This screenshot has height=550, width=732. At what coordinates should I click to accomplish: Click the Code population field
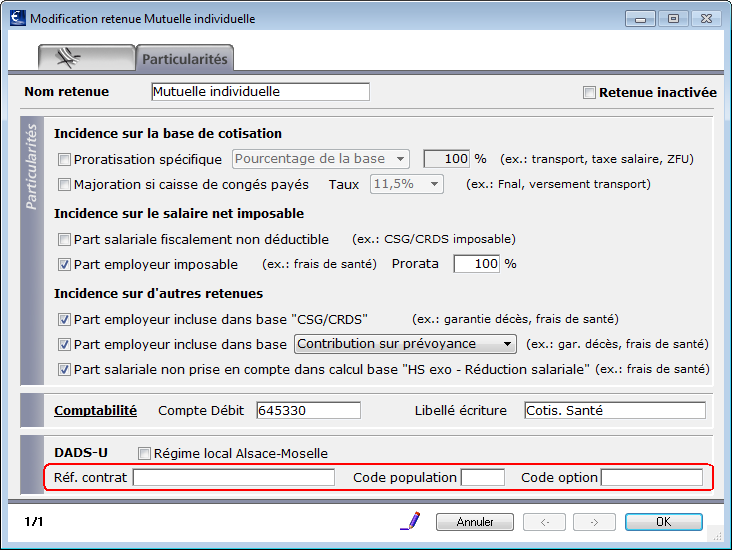483,478
